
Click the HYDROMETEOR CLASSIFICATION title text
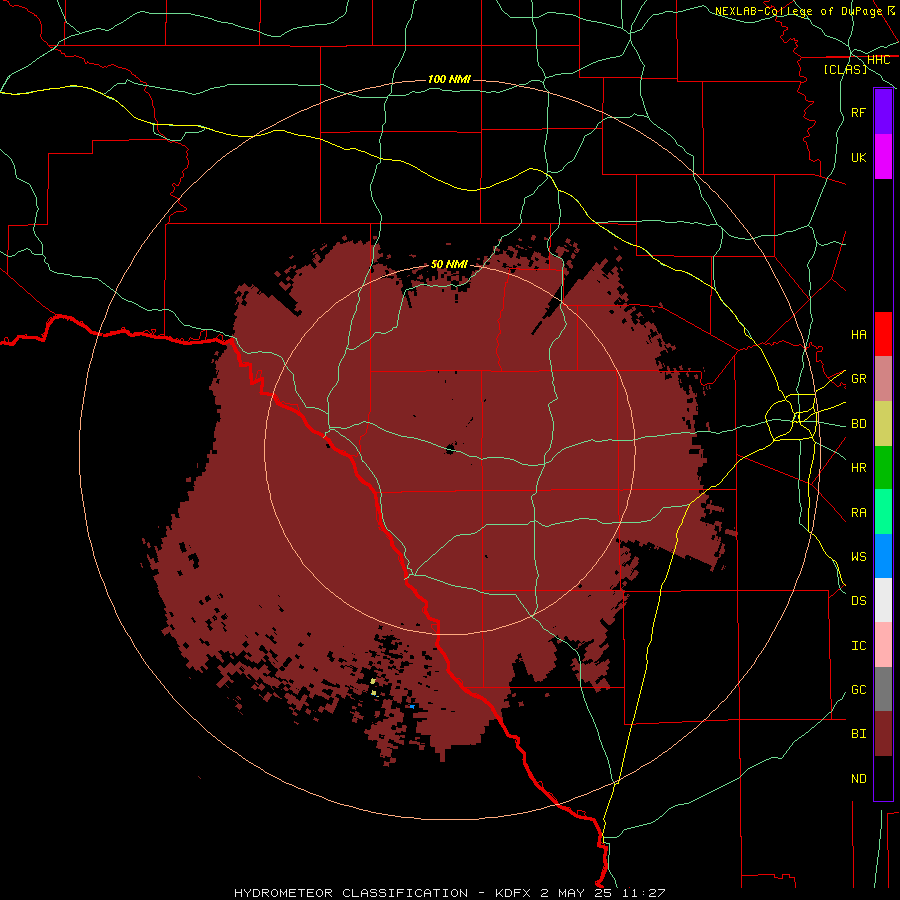click(351, 893)
